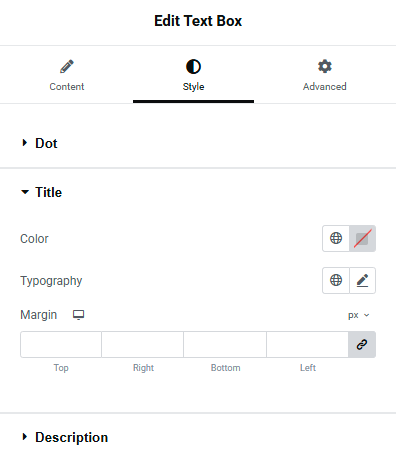The width and height of the screenshot is (396, 476).
Task: Select the Style tab label
Action: [x=193, y=87]
